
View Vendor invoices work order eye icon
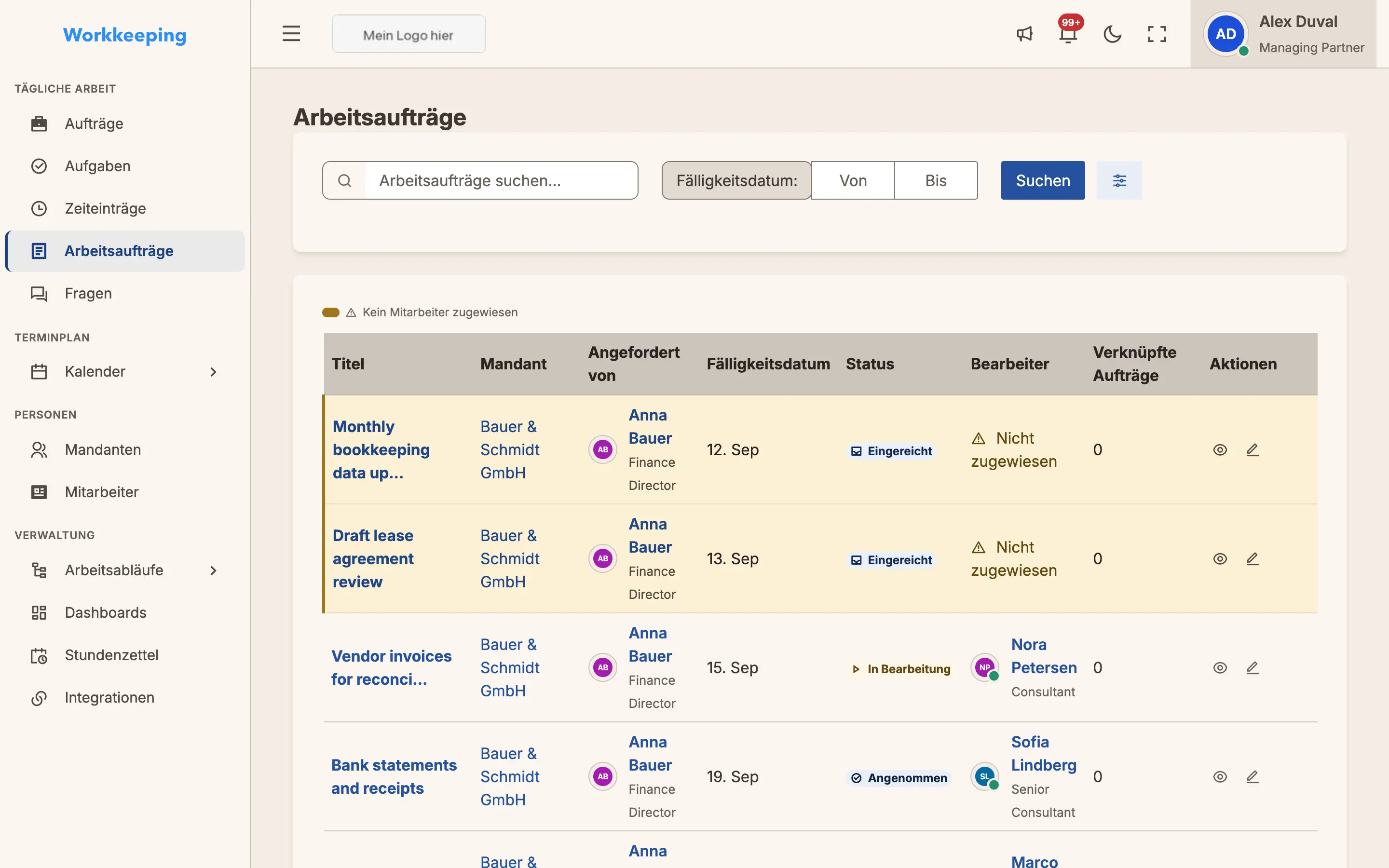(1220, 668)
